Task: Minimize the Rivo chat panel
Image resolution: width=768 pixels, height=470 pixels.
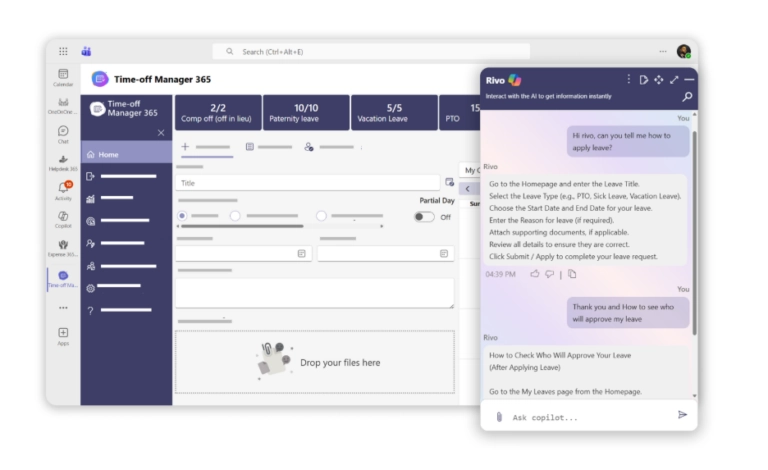Action: pos(689,80)
